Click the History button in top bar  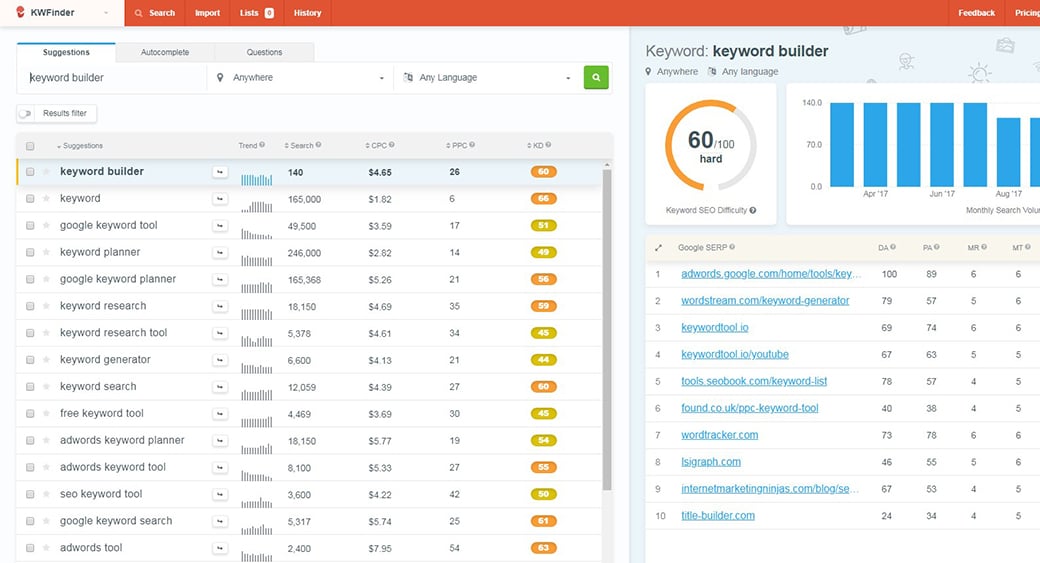coord(308,13)
